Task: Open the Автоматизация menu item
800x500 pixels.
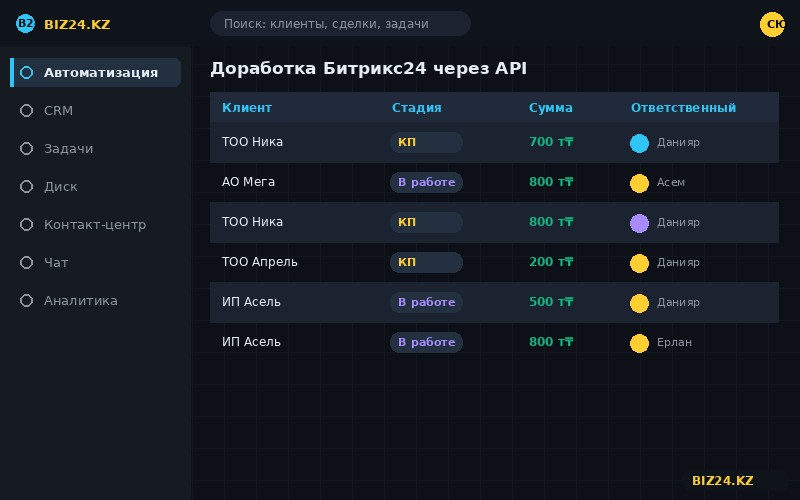Action: tap(96, 72)
